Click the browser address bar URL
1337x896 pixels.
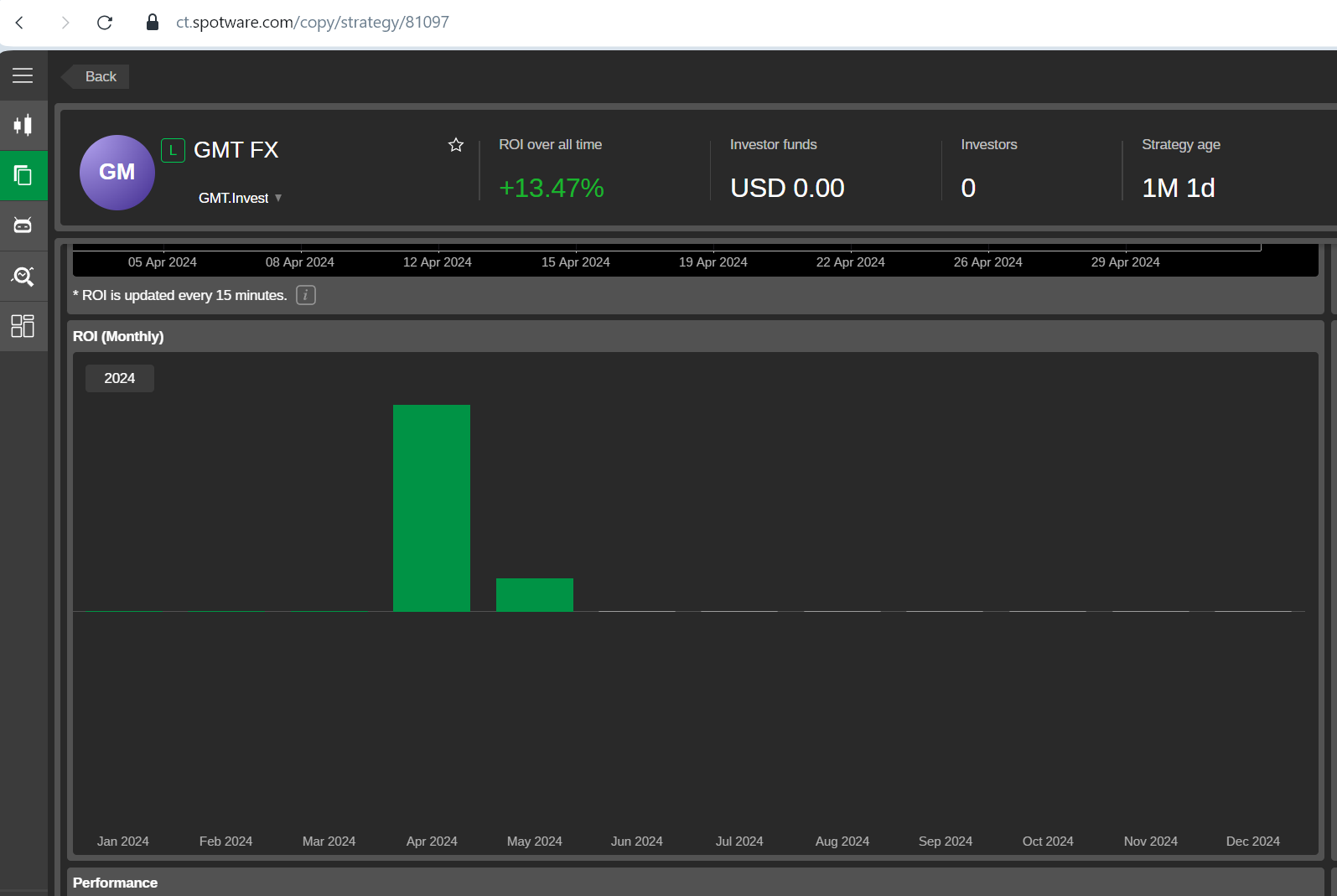tap(312, 23)
